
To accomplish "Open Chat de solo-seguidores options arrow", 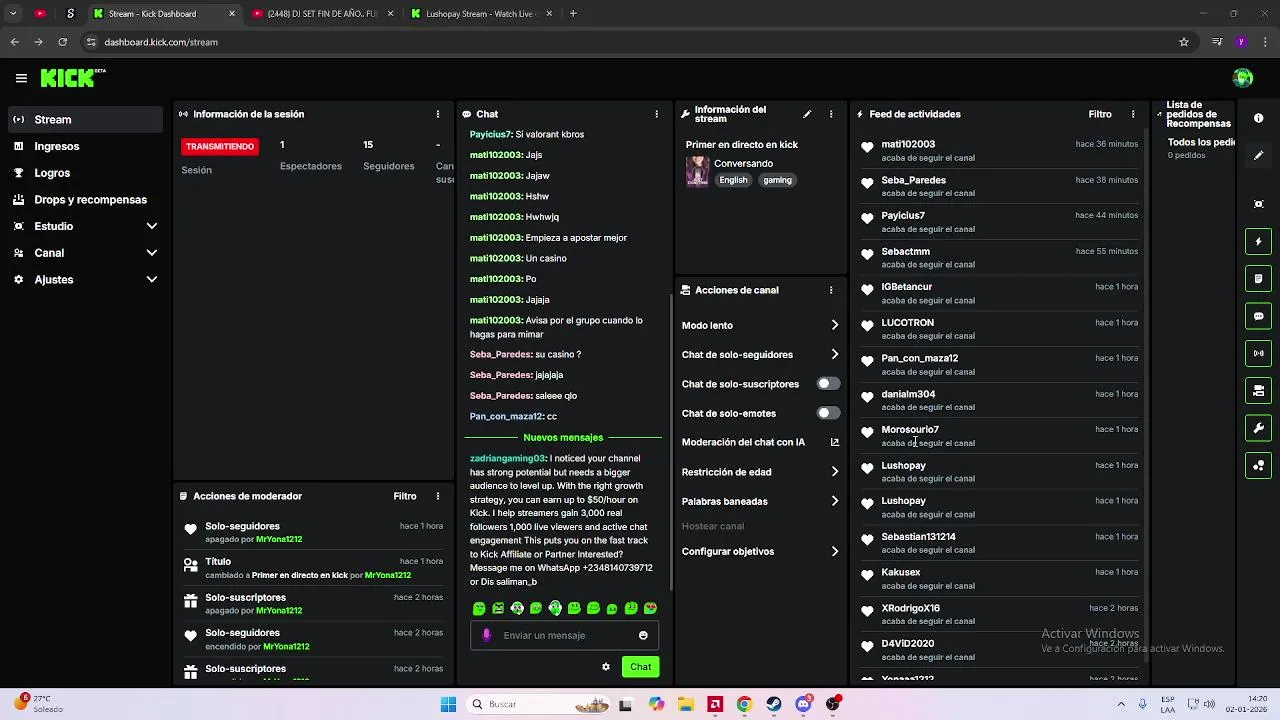I will [834, 355].
